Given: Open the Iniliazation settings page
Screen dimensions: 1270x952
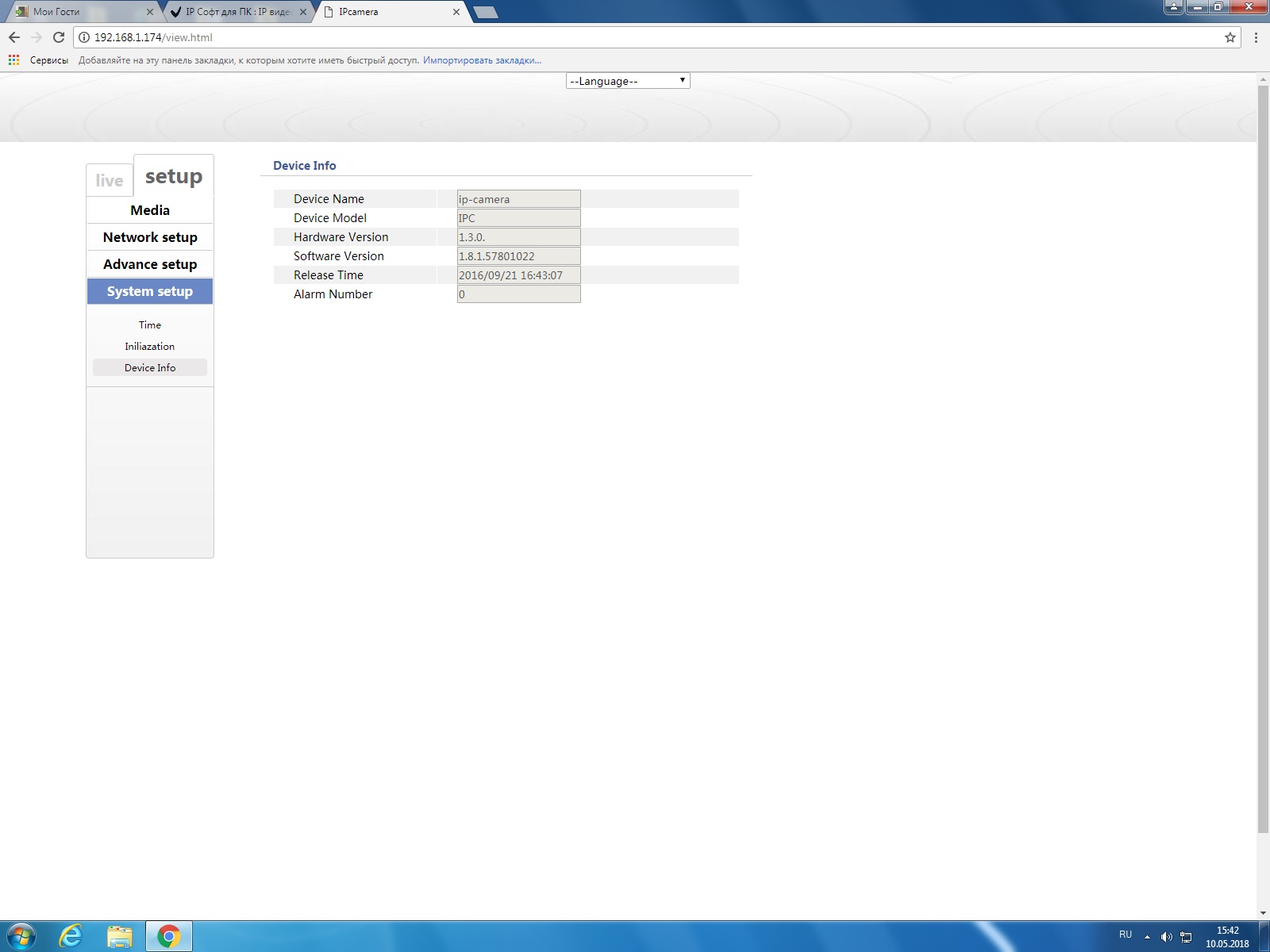Looking at the screenshot, I should point(150,347).
